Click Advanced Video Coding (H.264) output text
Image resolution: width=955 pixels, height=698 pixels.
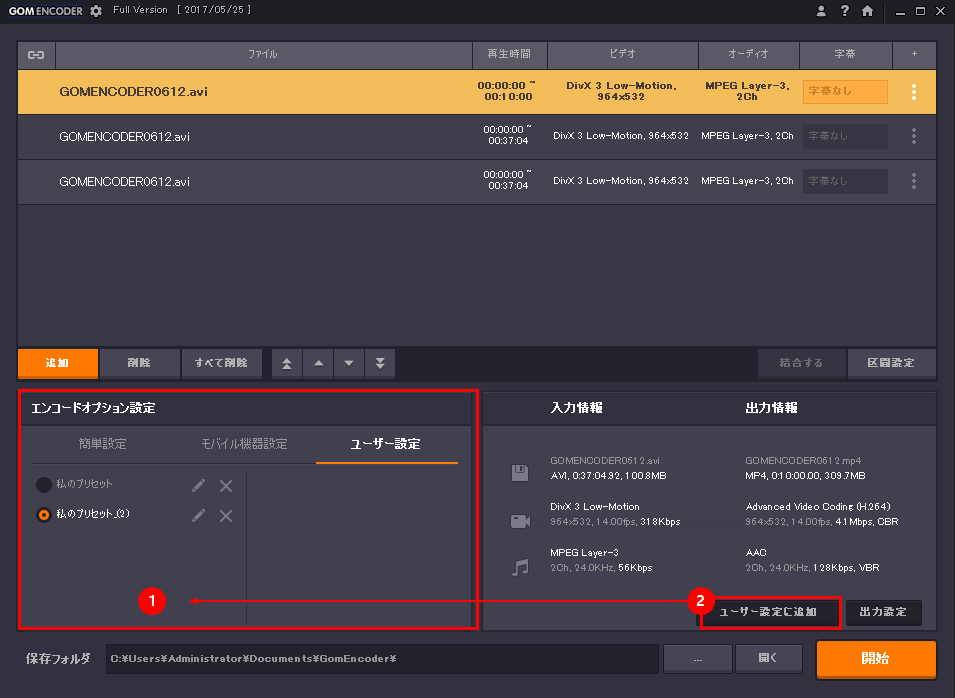point(818,507)
